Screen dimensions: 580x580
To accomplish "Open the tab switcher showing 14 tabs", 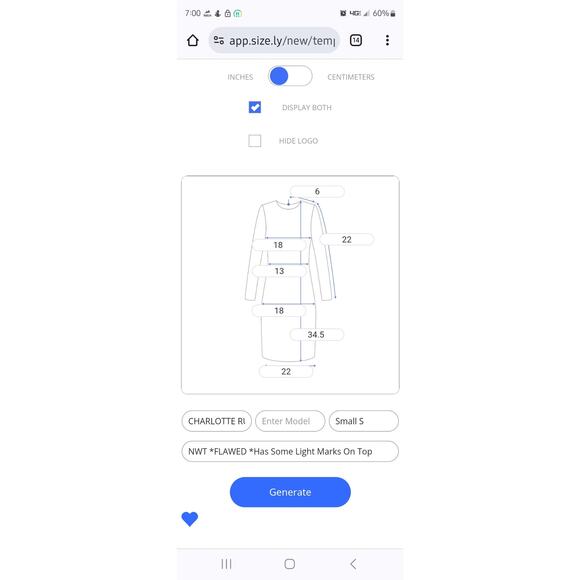I will click(x=356, y=40).
